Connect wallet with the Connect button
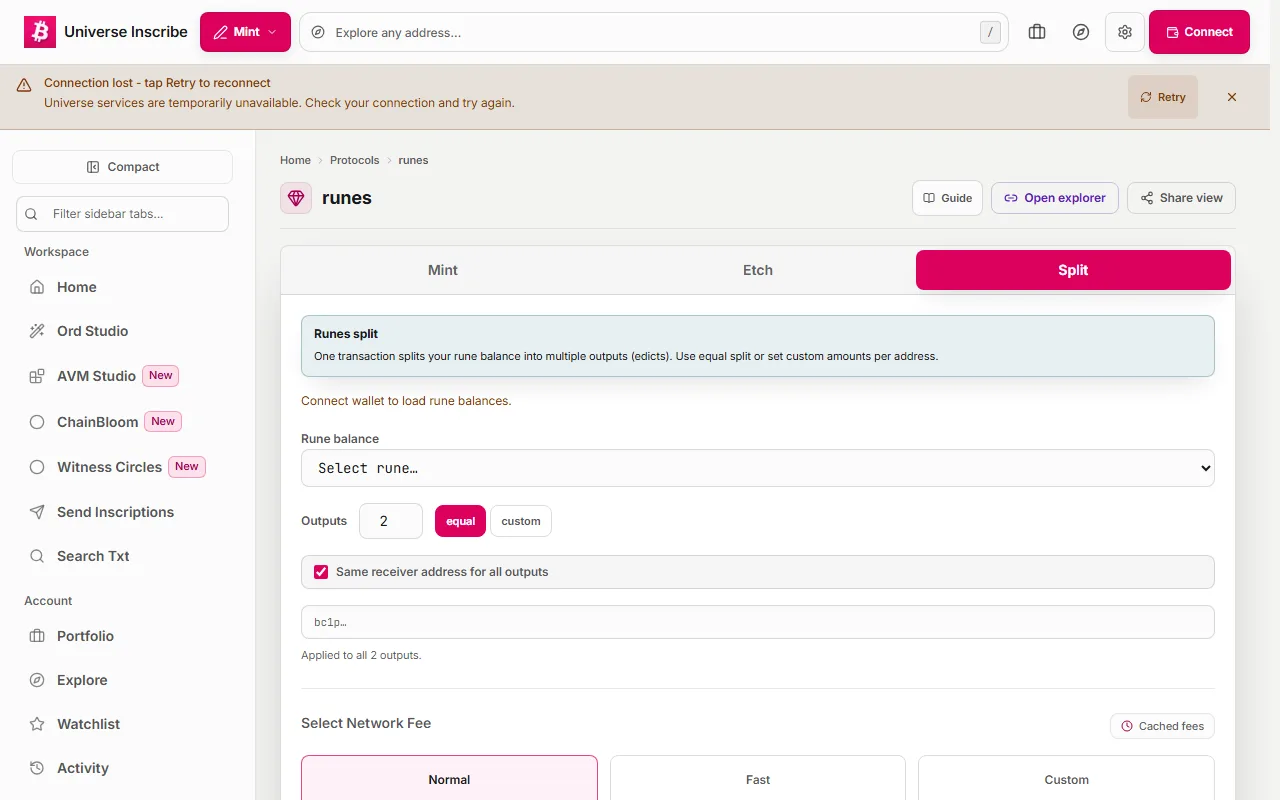The width and height of the screenshot is (1280, 800). coord(1199,32)
